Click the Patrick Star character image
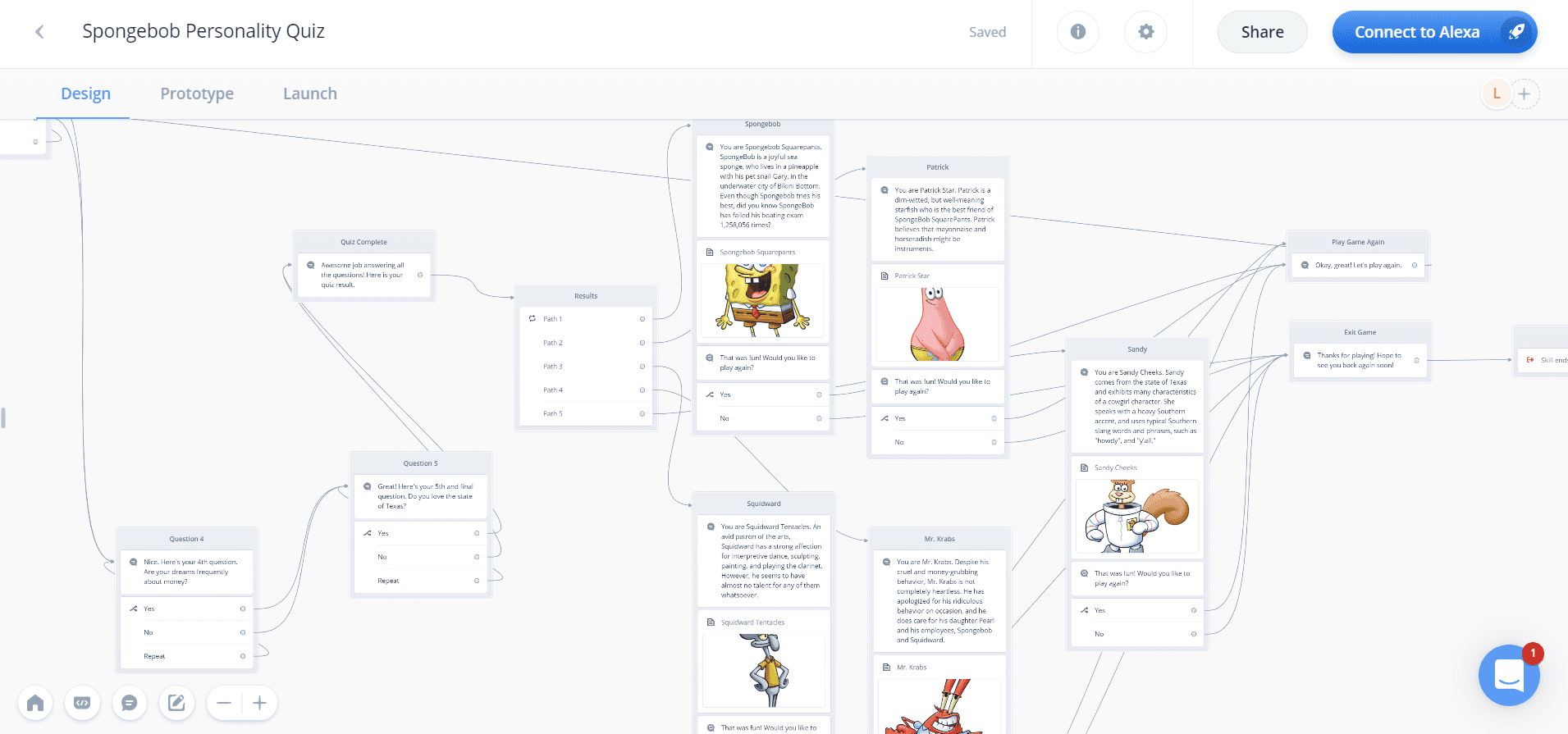This screenshot has height=734, width=1568. pyautogui.click(x=938, y=324)
